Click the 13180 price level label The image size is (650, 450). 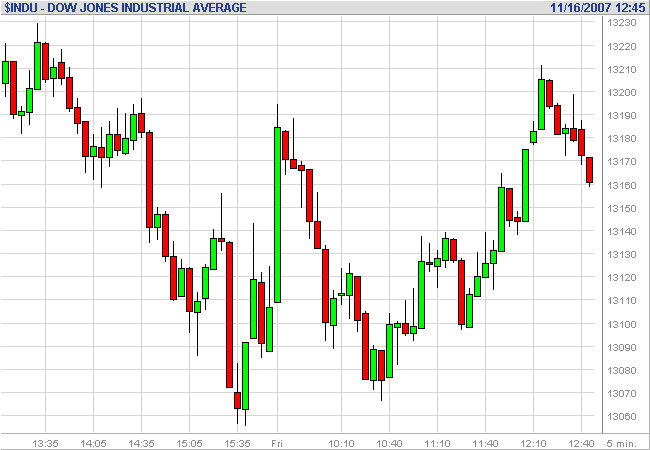tap(621, 138)
